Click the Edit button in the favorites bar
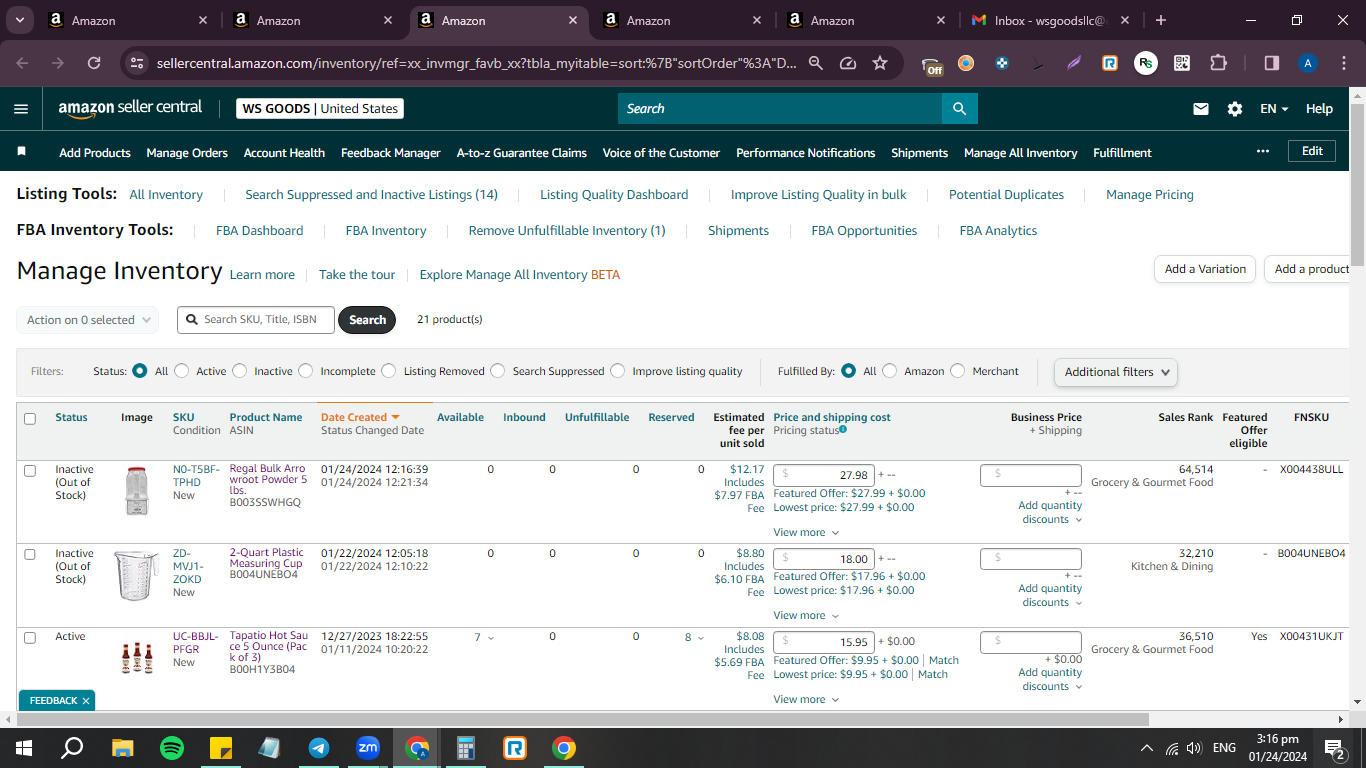Screen dimensions: 1366x768 tap(1312, 151)
